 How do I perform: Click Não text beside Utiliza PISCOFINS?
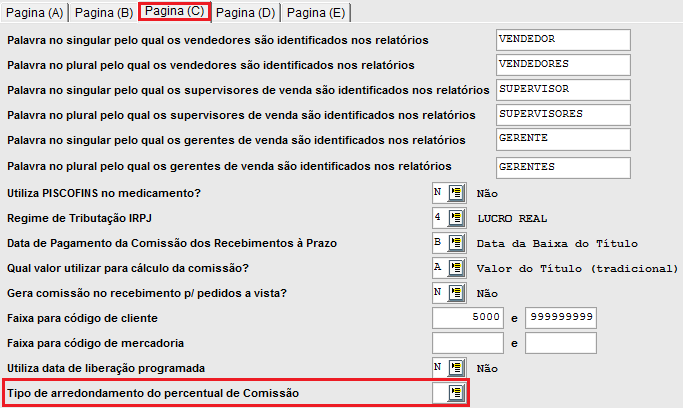click(487, 193)
